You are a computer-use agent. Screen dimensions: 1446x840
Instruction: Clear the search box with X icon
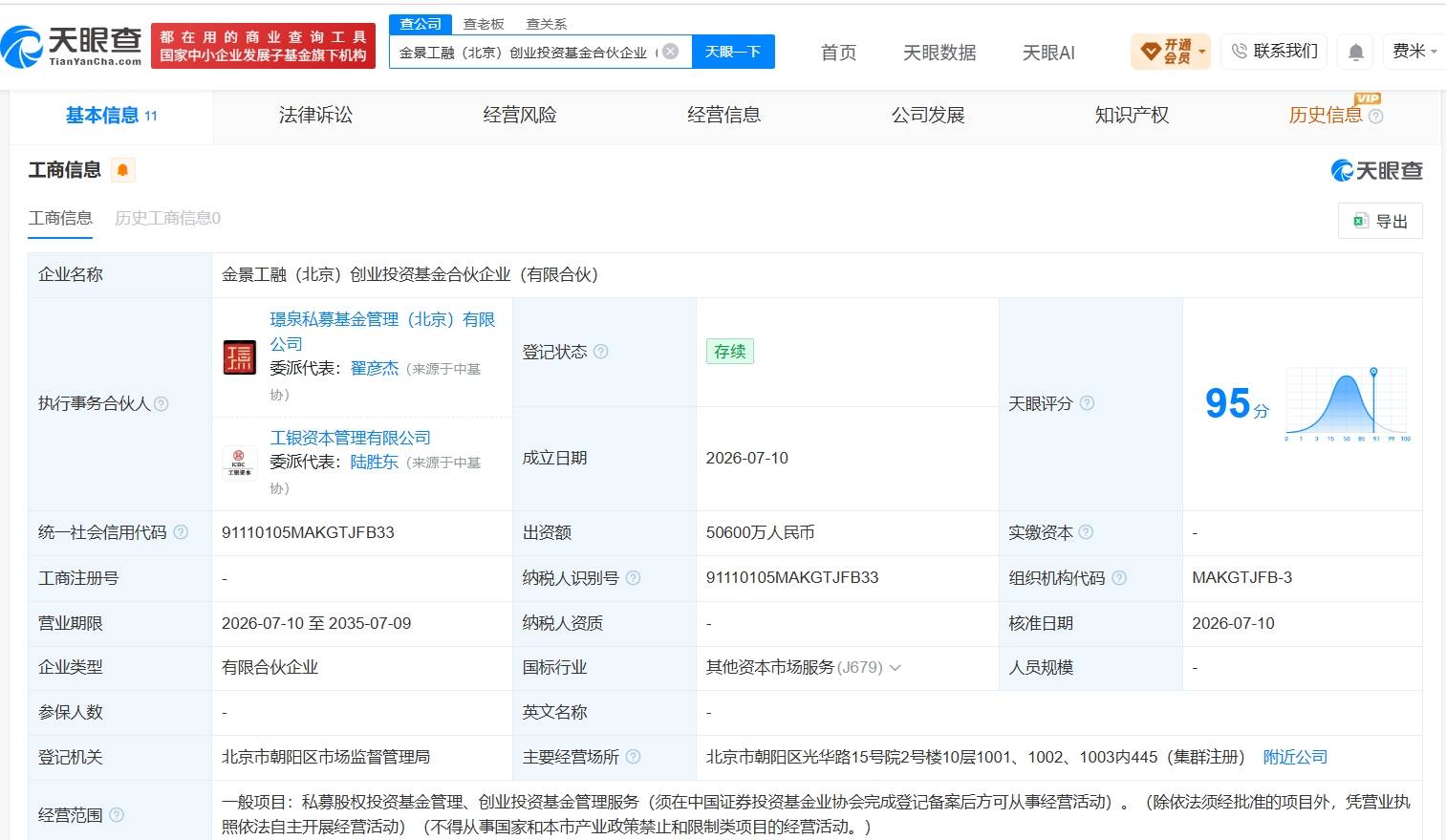[x=671, y=52]
